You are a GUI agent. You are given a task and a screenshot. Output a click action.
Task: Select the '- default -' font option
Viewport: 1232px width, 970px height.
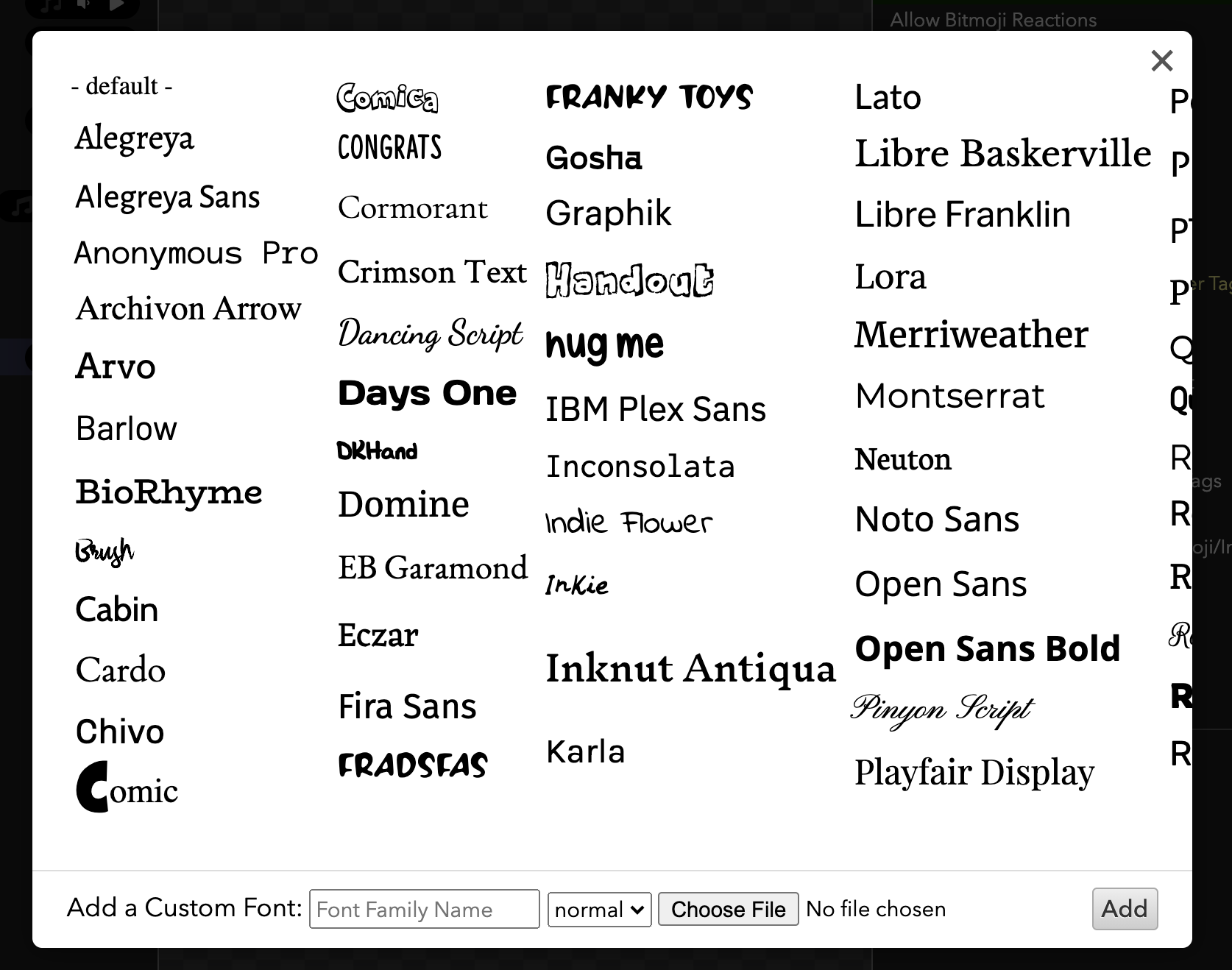(x=121, y=86)
